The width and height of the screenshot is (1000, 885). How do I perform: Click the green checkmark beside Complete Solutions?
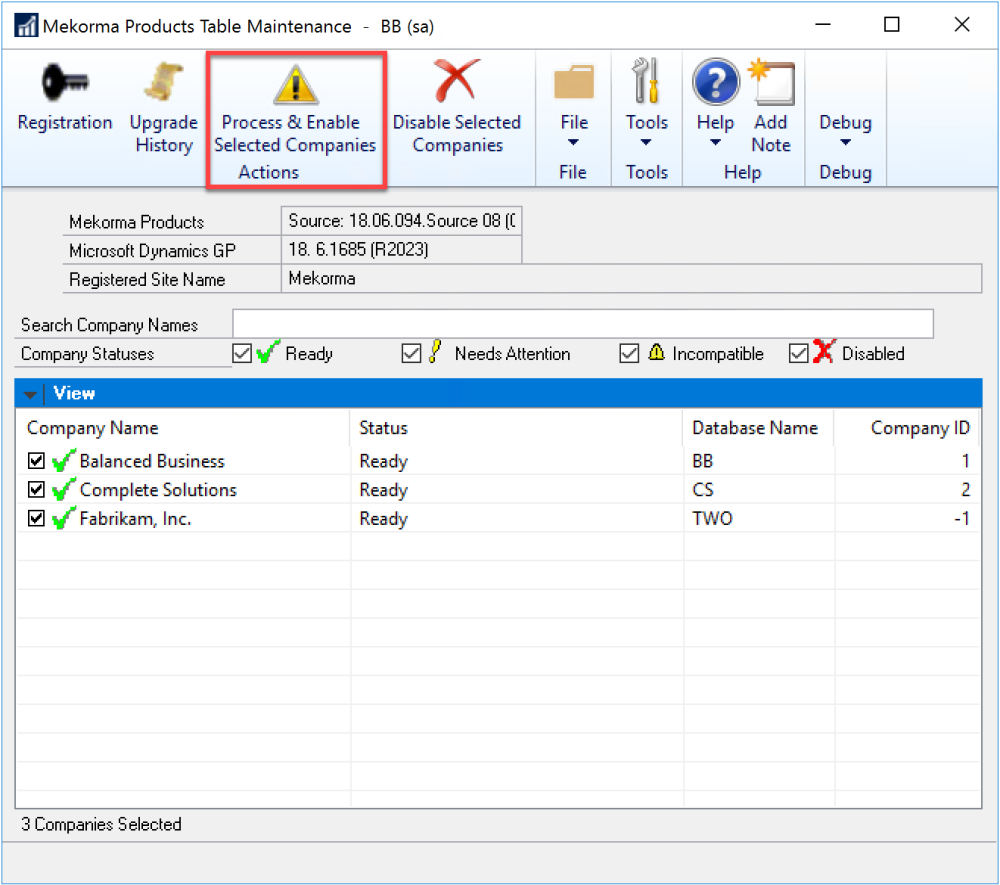[64, 489]
